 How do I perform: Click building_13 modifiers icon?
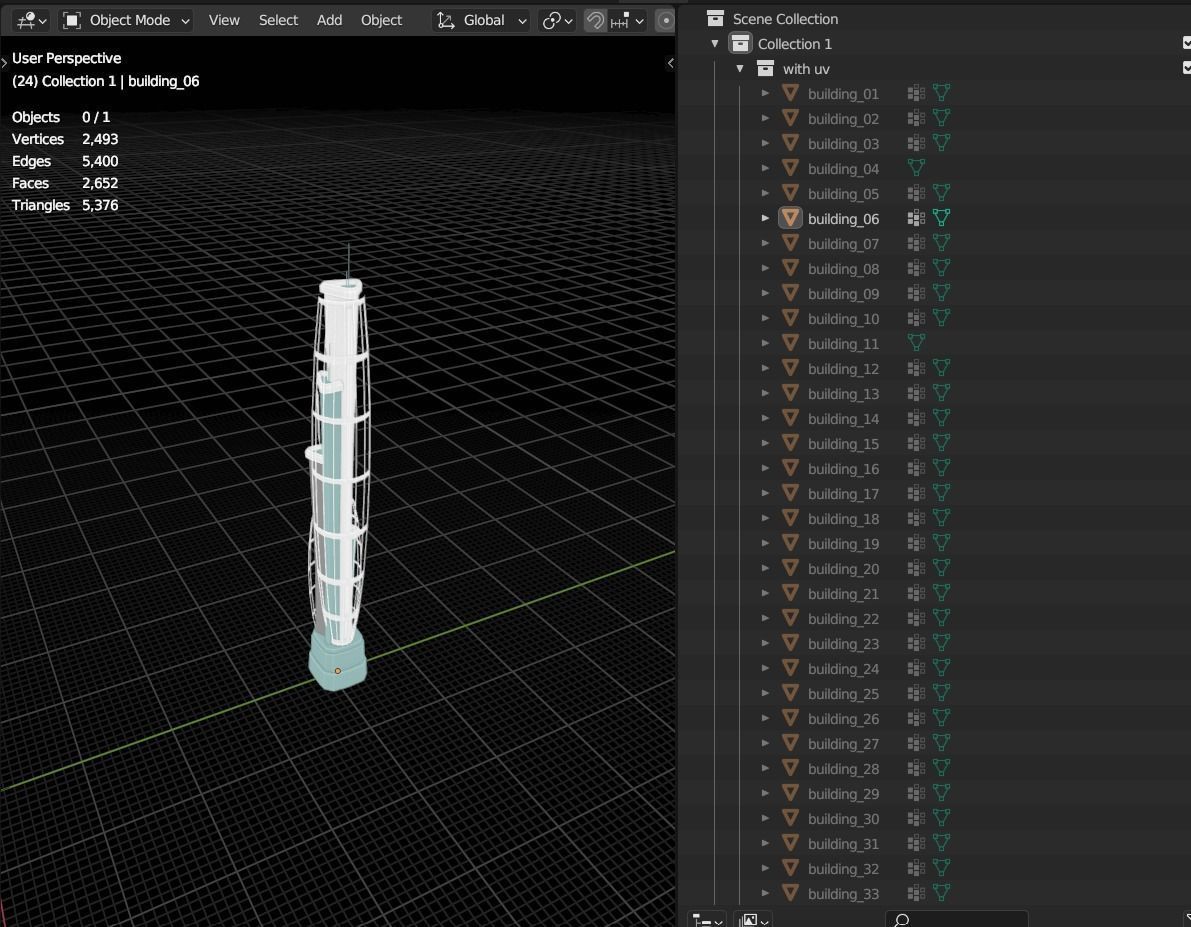click(x=916, y=393)
